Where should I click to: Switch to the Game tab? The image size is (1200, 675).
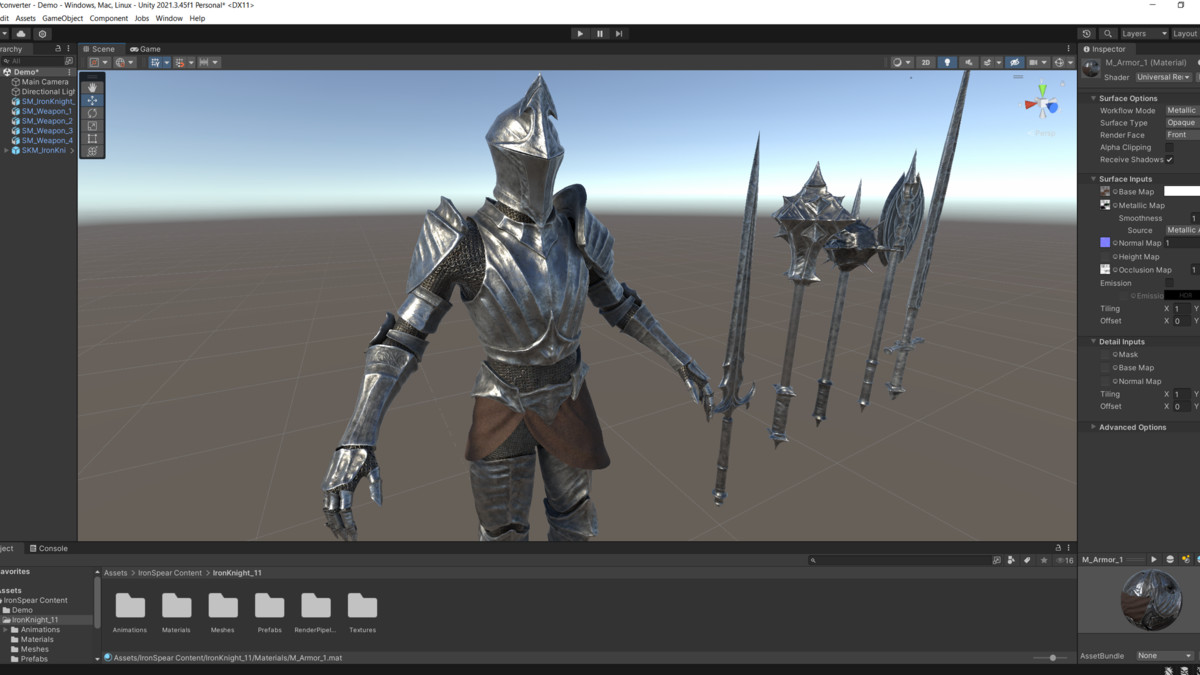pyautogui.click(x=145, y=49)
